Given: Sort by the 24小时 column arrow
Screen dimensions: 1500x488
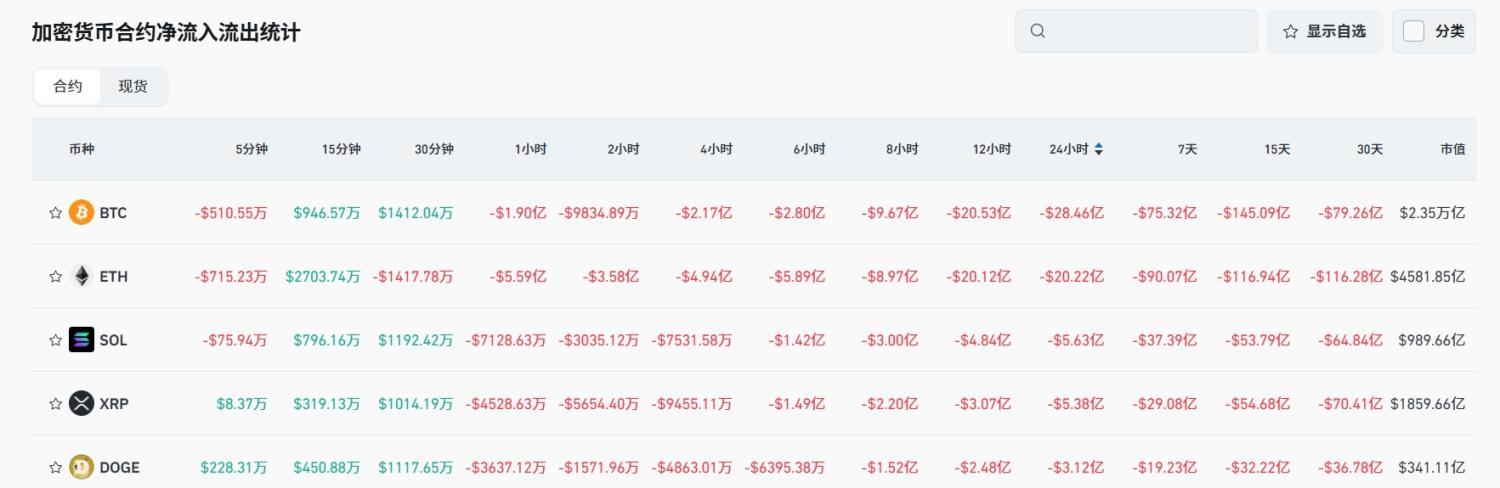Looking at the screenshot, I should tap(1099, 149).
